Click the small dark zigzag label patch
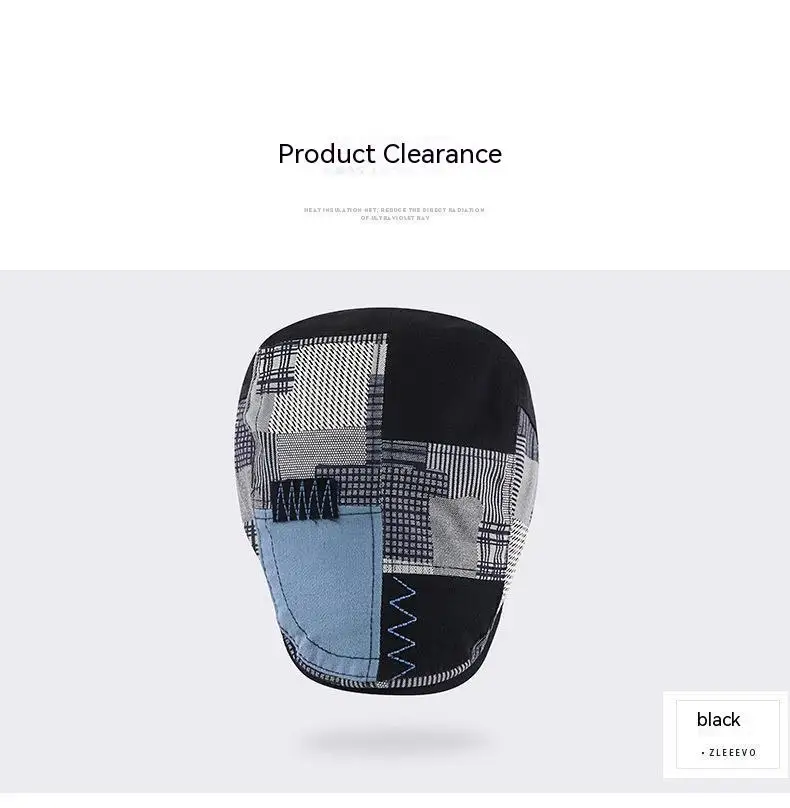 coord(305,500)
